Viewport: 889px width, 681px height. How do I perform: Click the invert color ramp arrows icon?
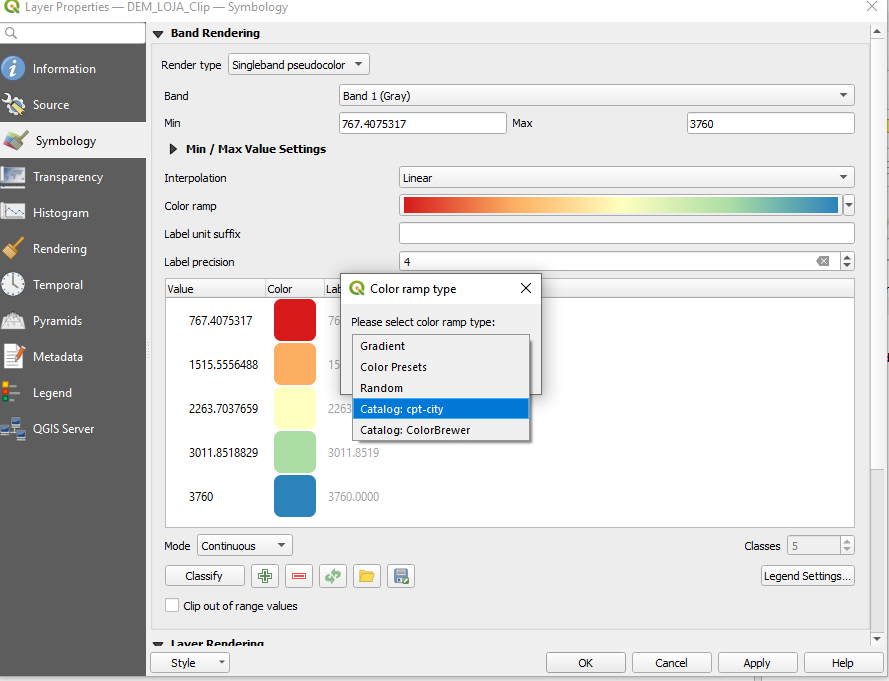[x=333, y=576]
